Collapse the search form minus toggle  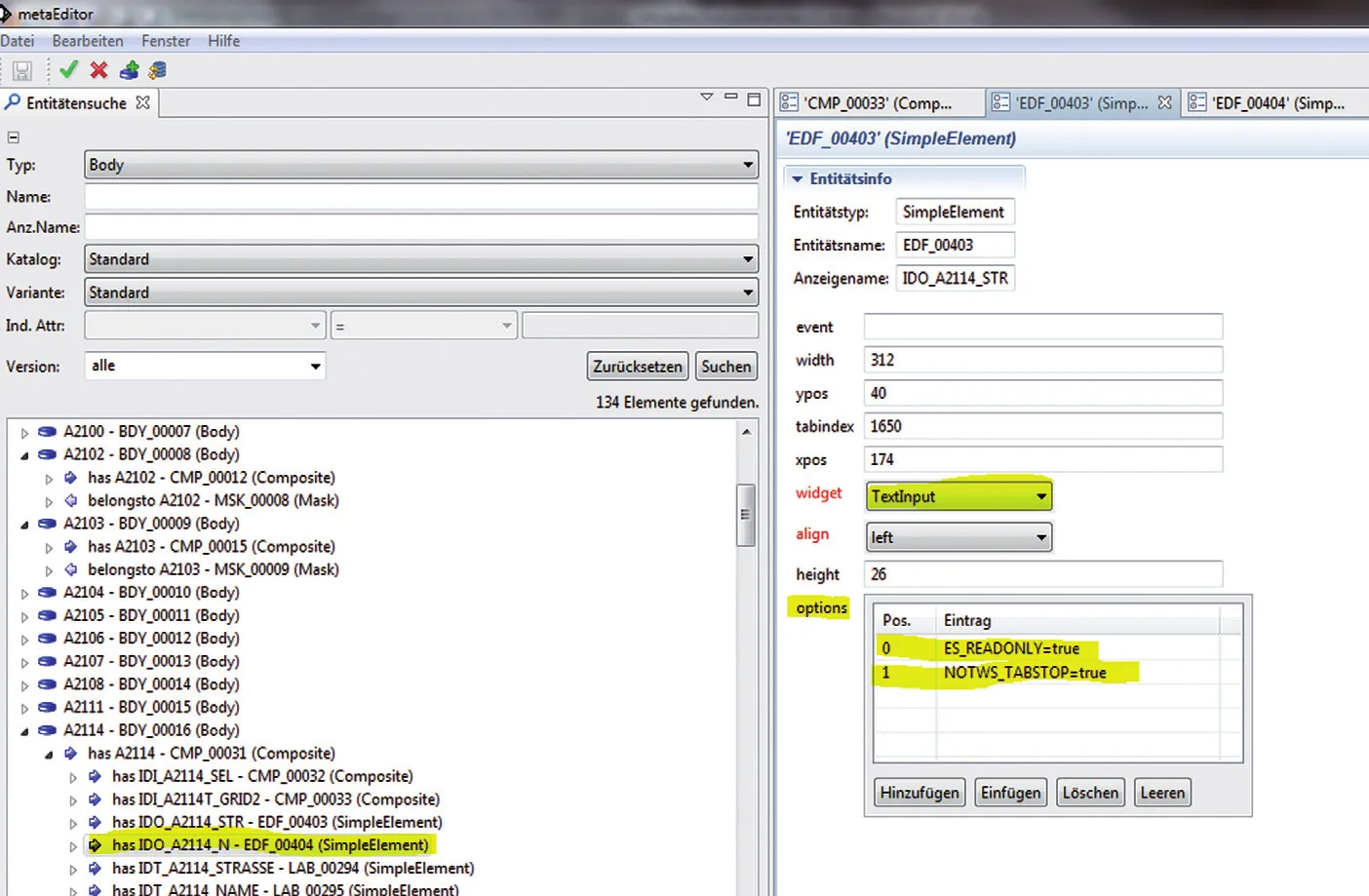click(14, 137)
